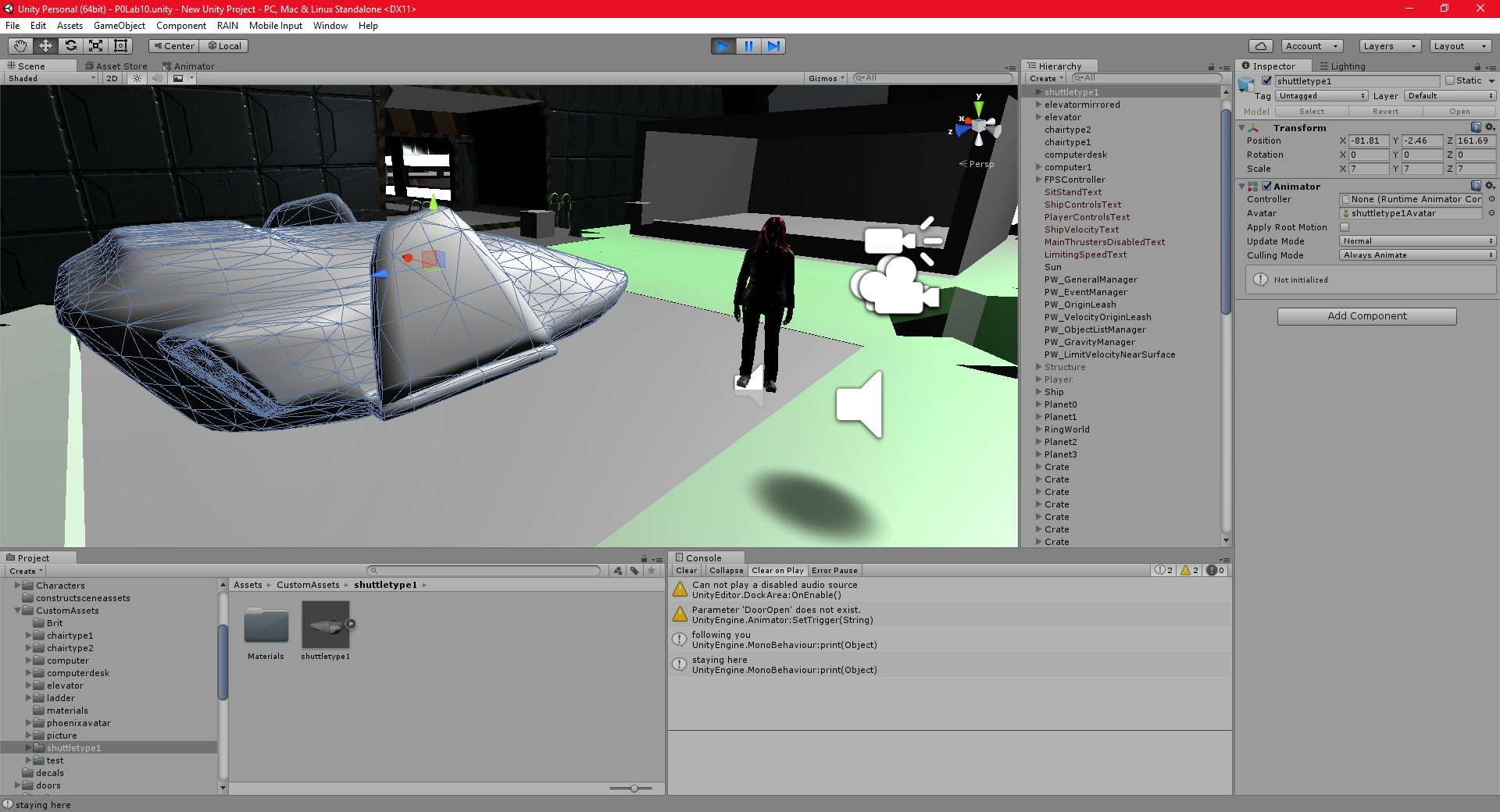Toggle console Collapse option
The height and width of the screenshot is (812, 1500).
726,571
